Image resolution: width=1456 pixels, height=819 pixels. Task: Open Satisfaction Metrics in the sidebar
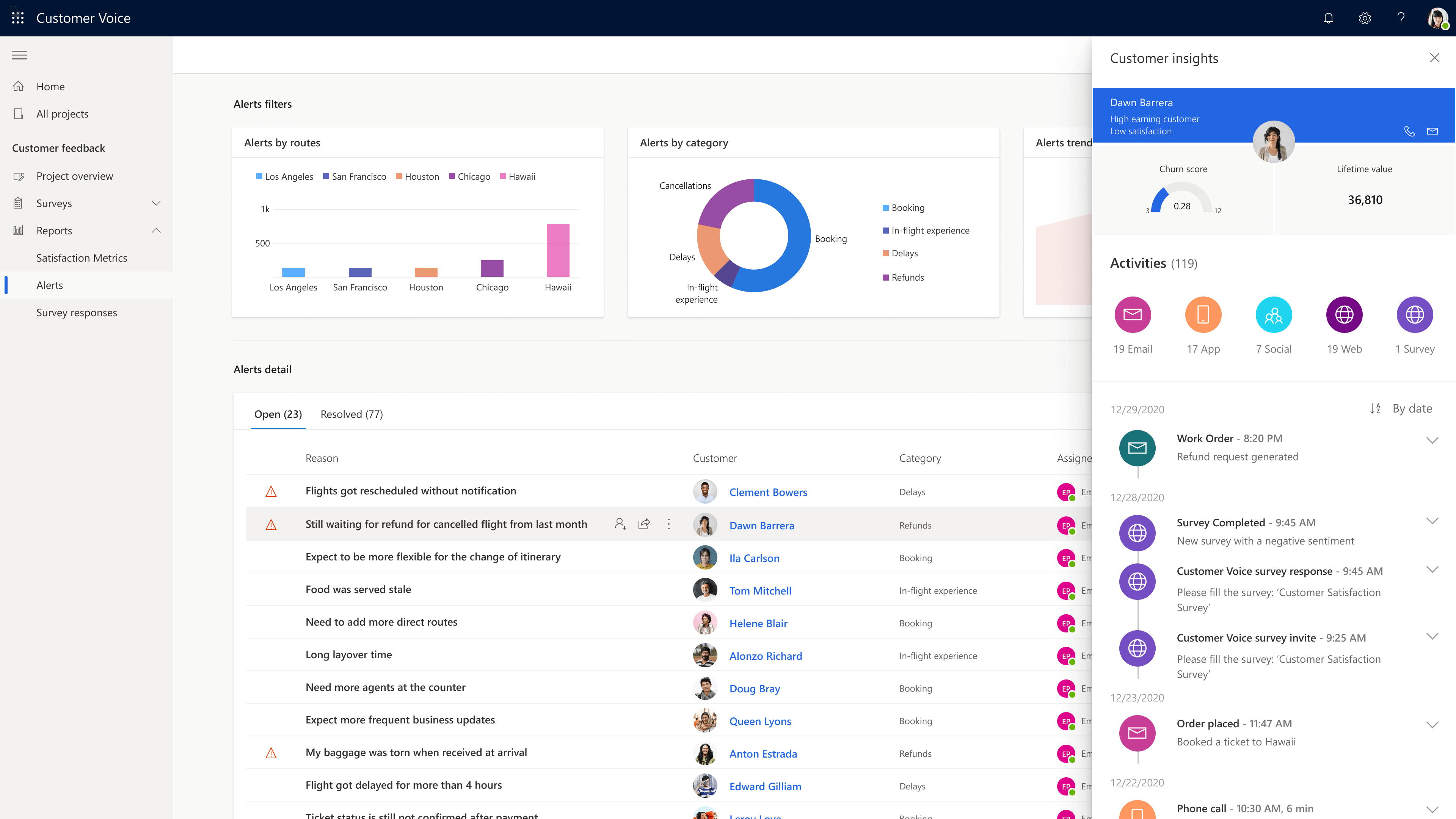click(82, 258)
